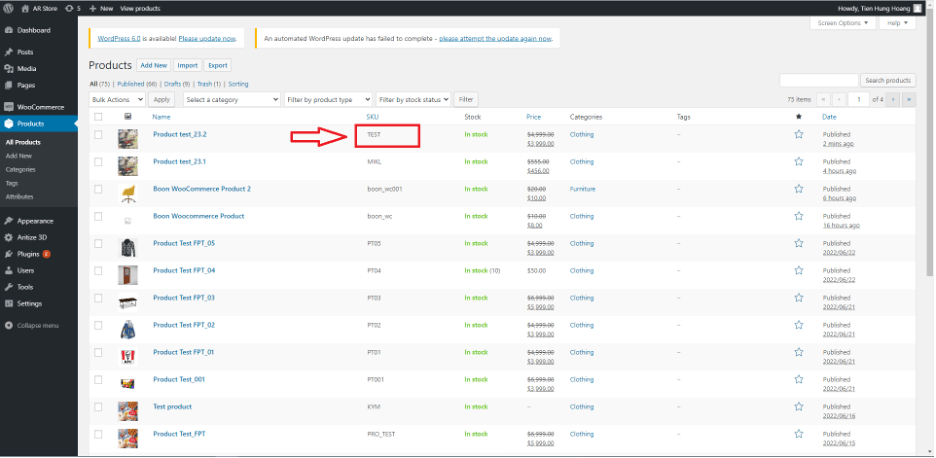The height and width of the screenshot is (458, 936).
Task: Open Users in the sidebar
Action: 25,271
